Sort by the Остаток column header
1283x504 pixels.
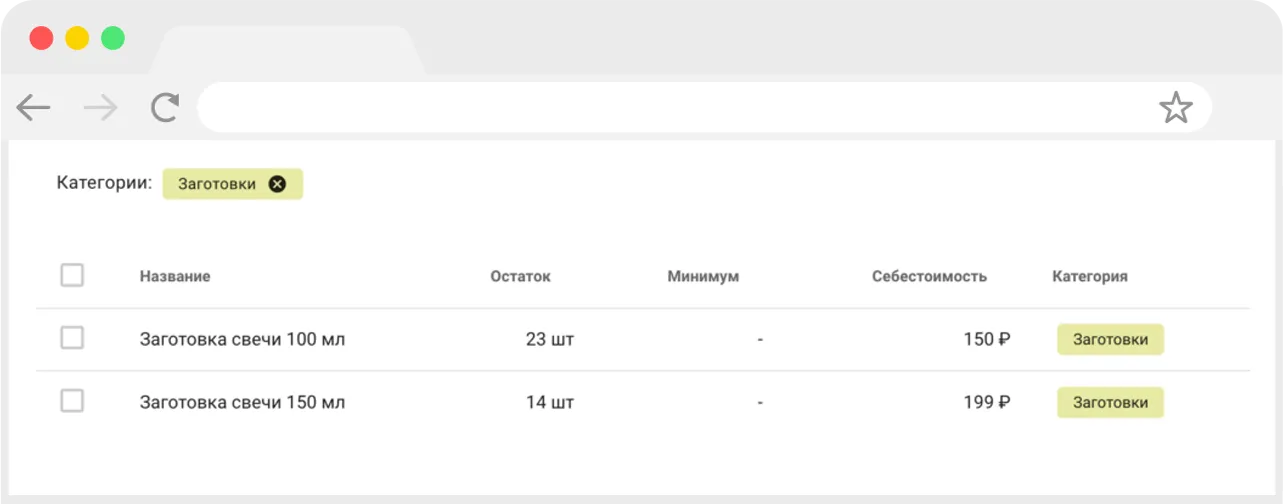(520, 276)
